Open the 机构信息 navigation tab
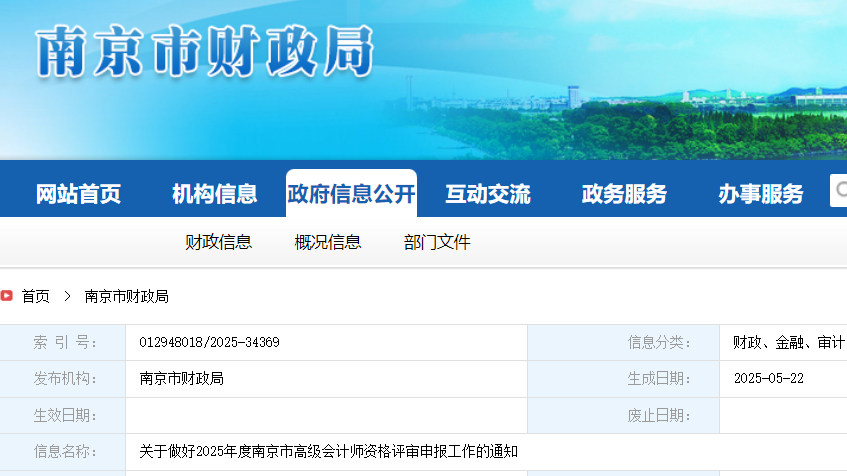This screenshot has height=476, width=847. [x=214, y=194]
